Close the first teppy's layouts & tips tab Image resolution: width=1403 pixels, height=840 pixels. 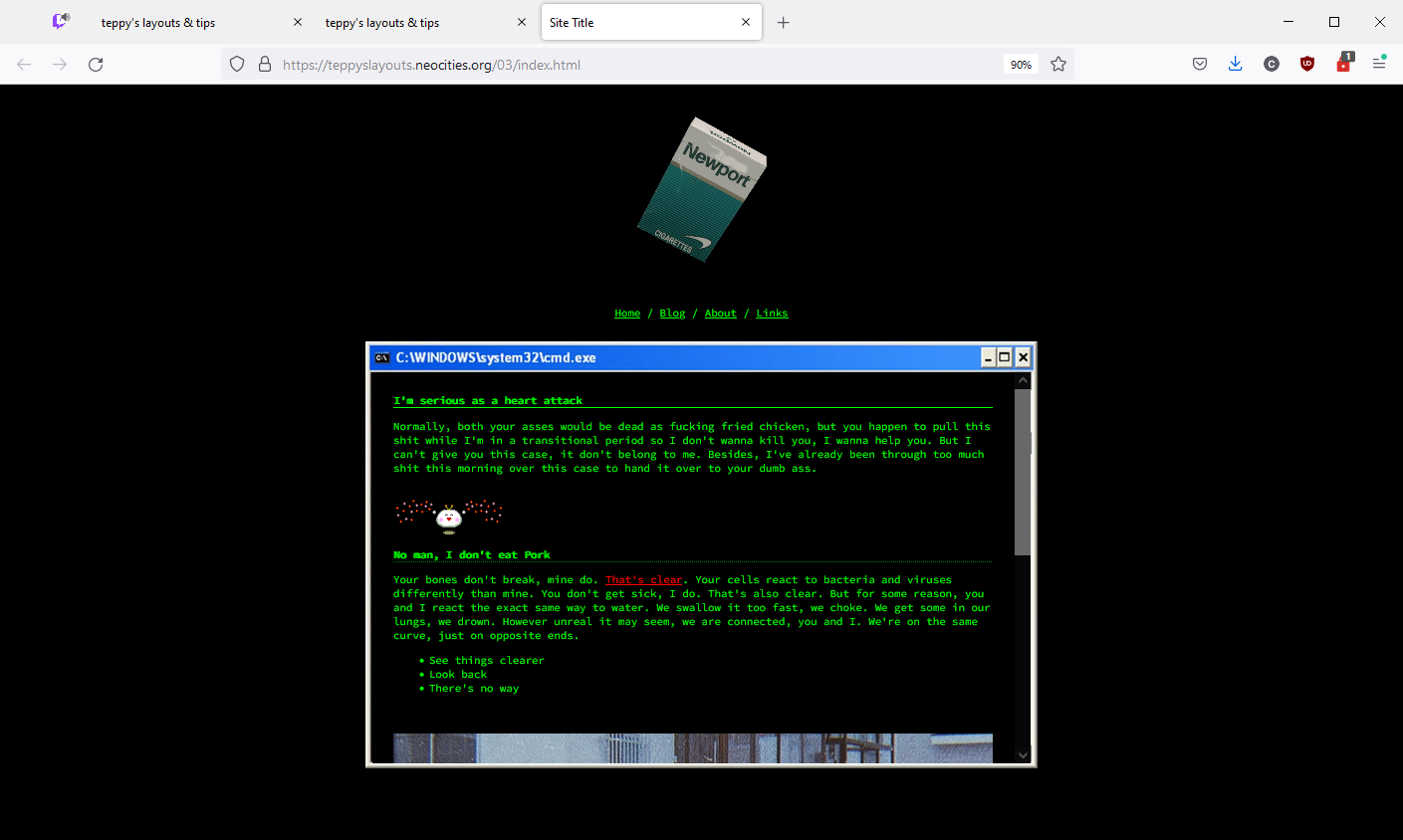click(x=298, y=22)
